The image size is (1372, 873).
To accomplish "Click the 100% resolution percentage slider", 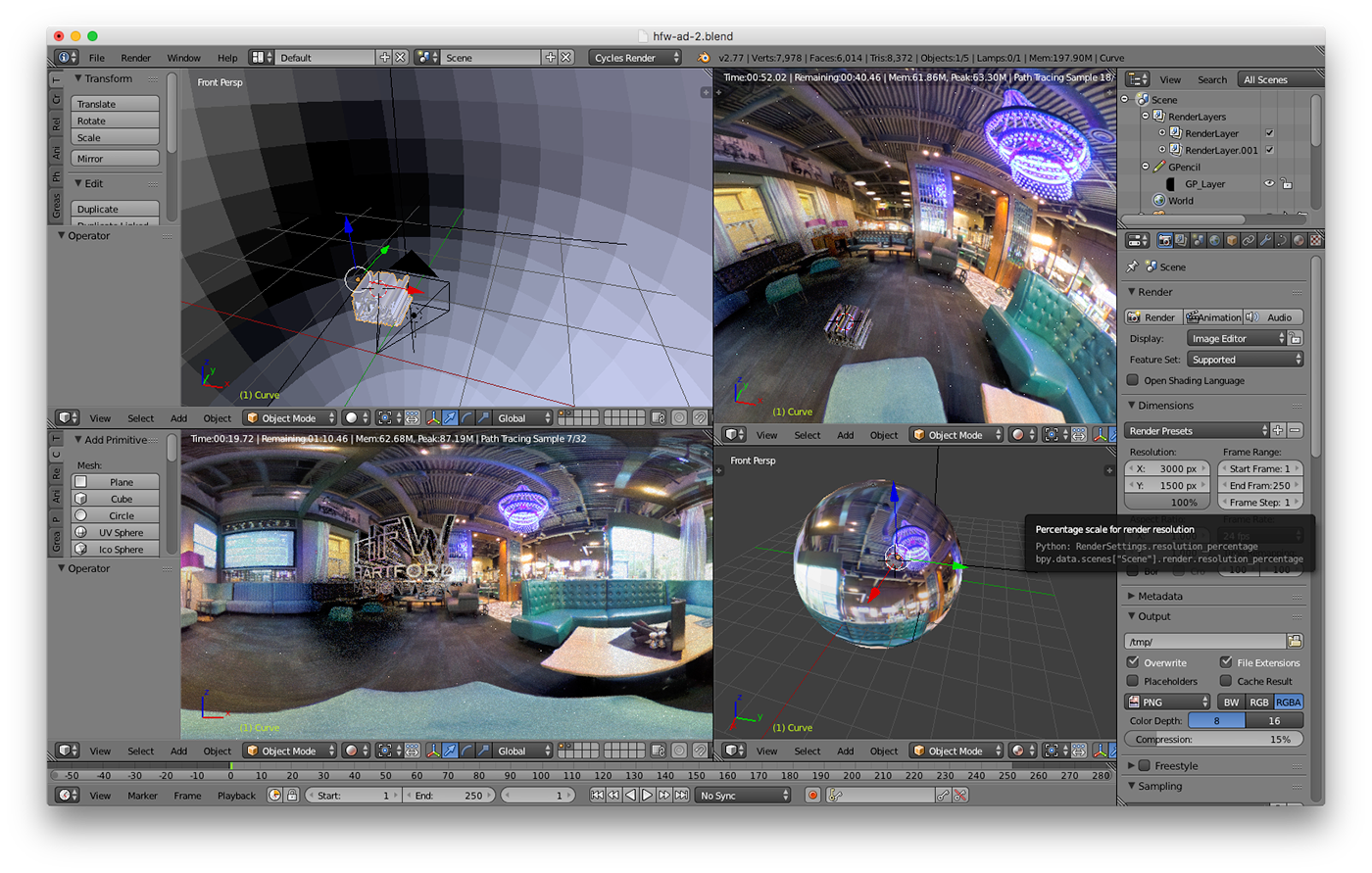I will pyautogui.click(x=1169, y=503).
